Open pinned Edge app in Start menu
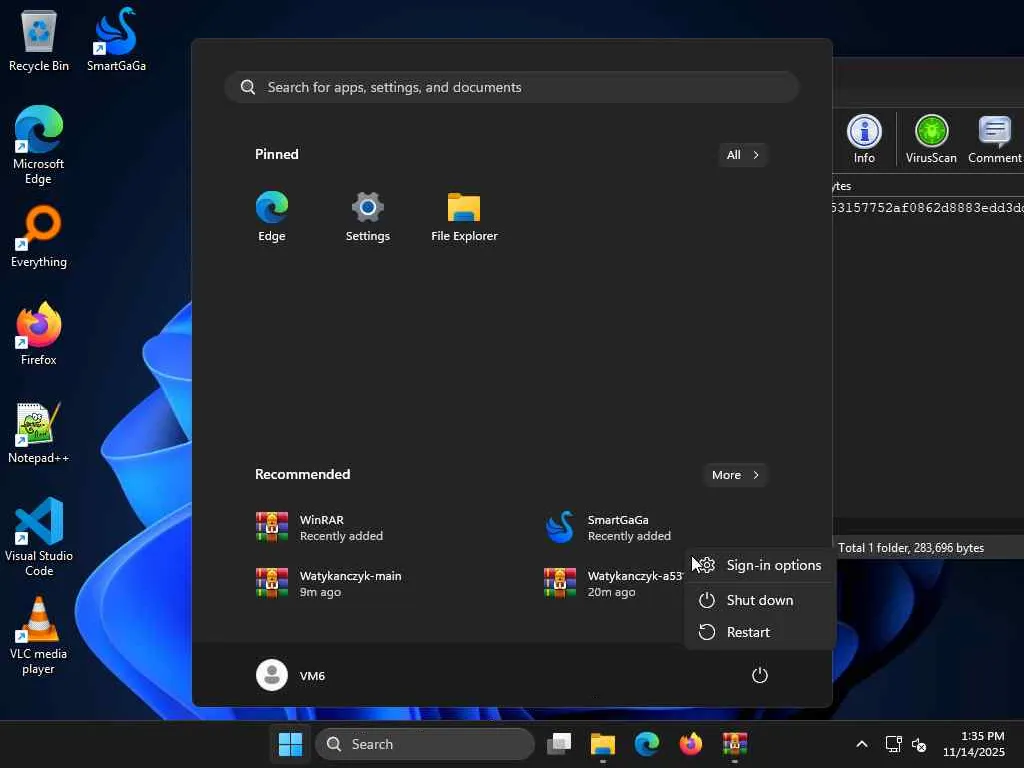Viewport: 1024px width, 768px height. point(272,217)
